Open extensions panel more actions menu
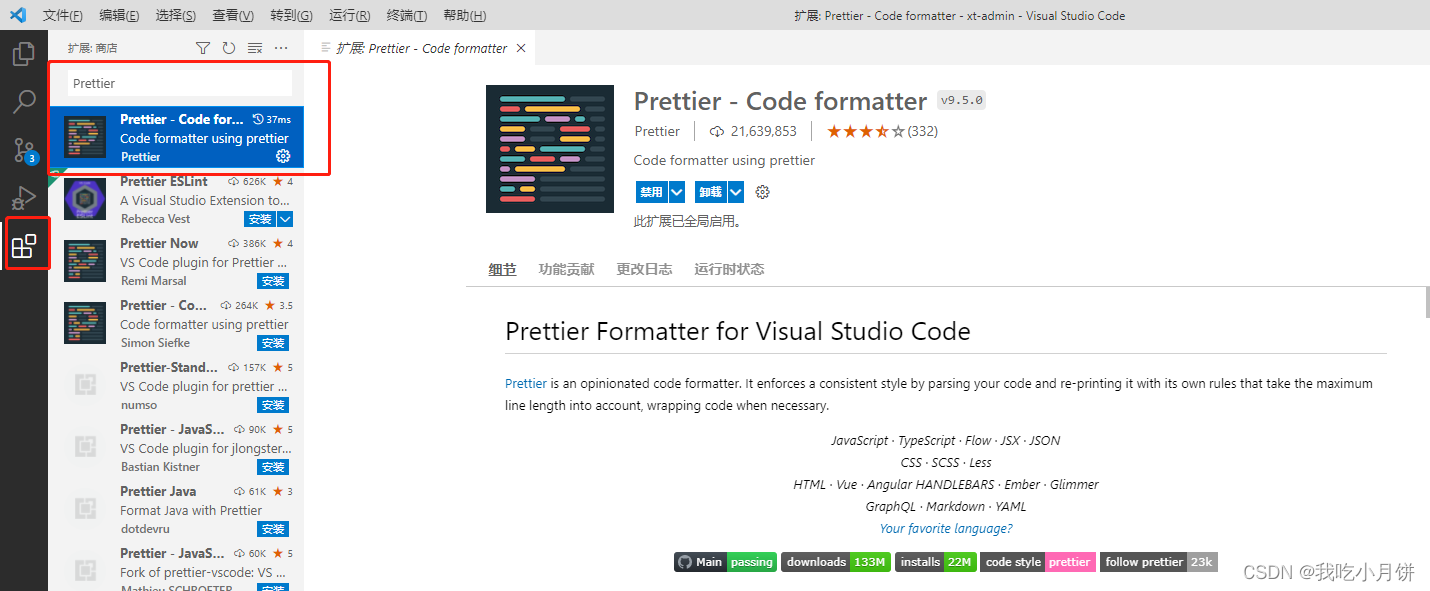Viewport: 1430px width, 591px height. [x=281, y=48]
